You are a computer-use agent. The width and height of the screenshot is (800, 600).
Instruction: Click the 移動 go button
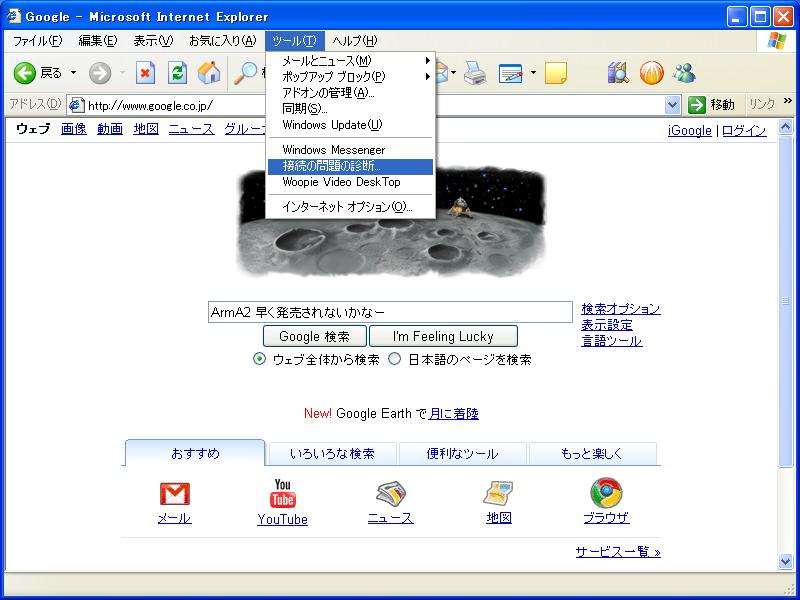tap(712, 106)
